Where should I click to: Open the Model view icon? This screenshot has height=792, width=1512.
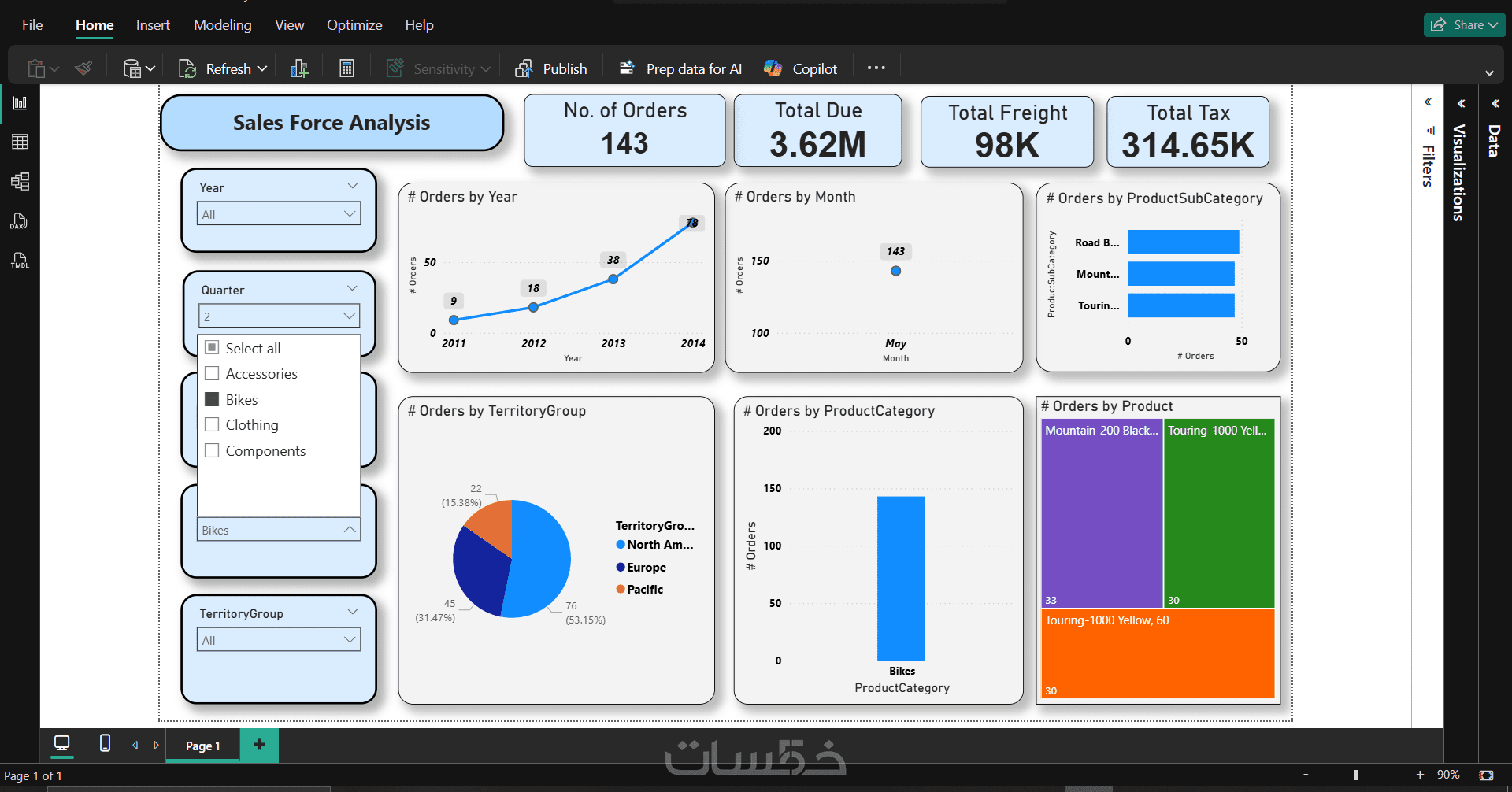click(20, 181)
